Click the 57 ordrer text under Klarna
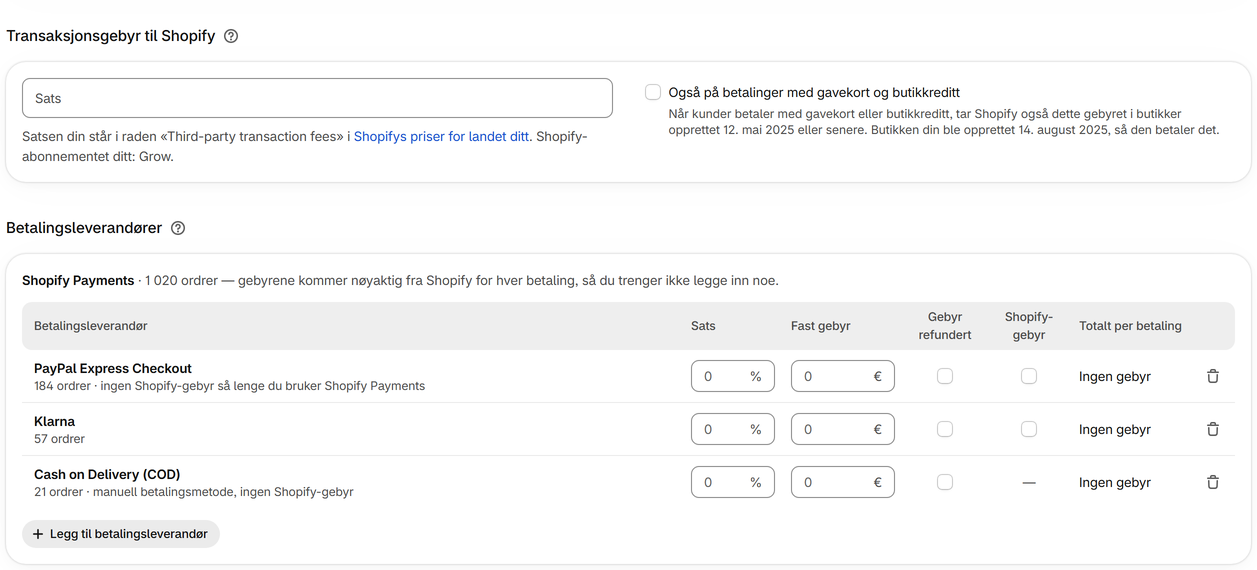This screenshot has width=1257, height=570. tap(59, 439)
